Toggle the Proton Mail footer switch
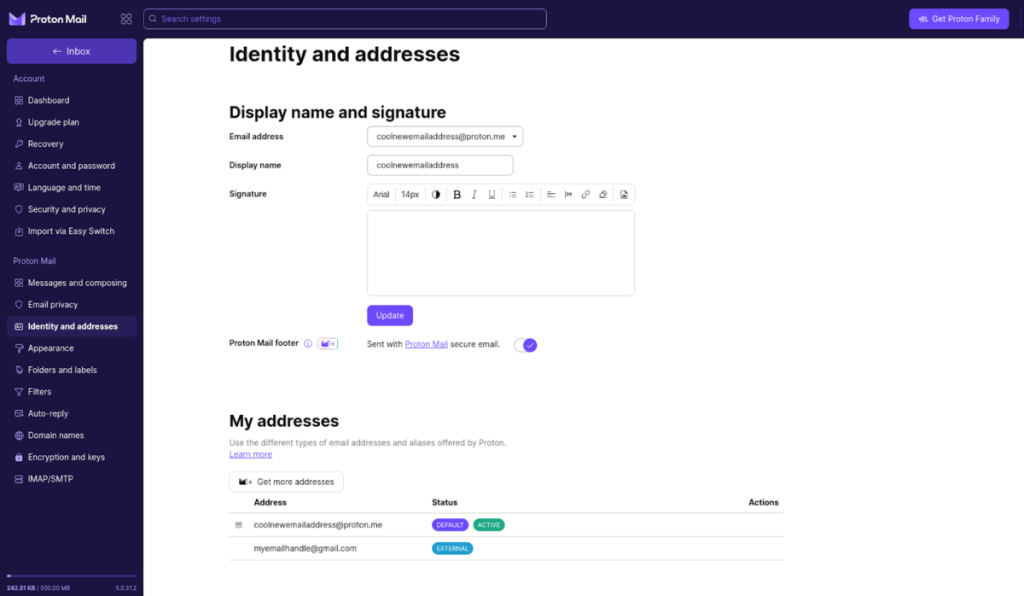The image size is (1024, 596). click(x=525, y=345)
